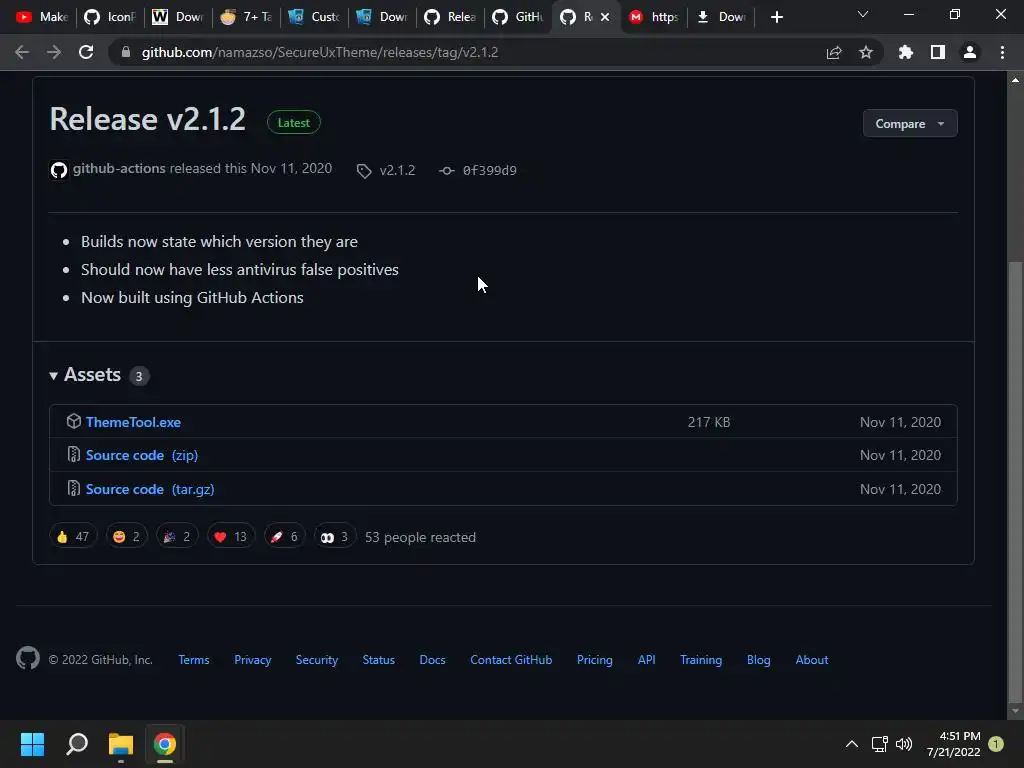Open File Explorer from the taskbar
The image size is (1024, 768).
point(121,744)
